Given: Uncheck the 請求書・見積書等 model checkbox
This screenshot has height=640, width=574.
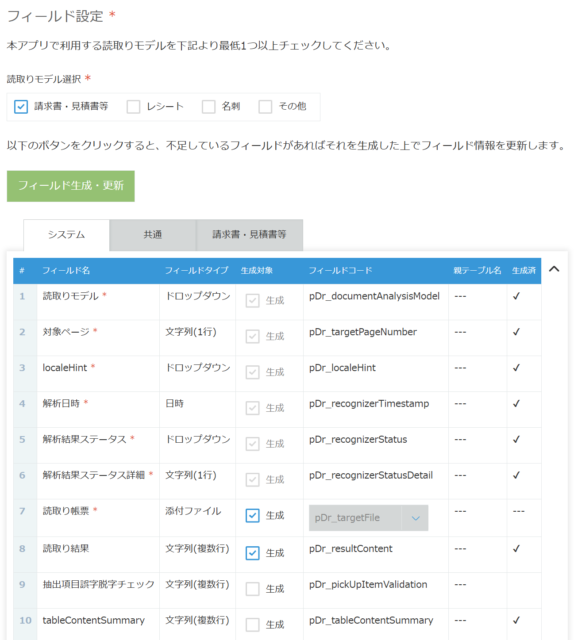Looking at the screenshot, I should (21, 107).
